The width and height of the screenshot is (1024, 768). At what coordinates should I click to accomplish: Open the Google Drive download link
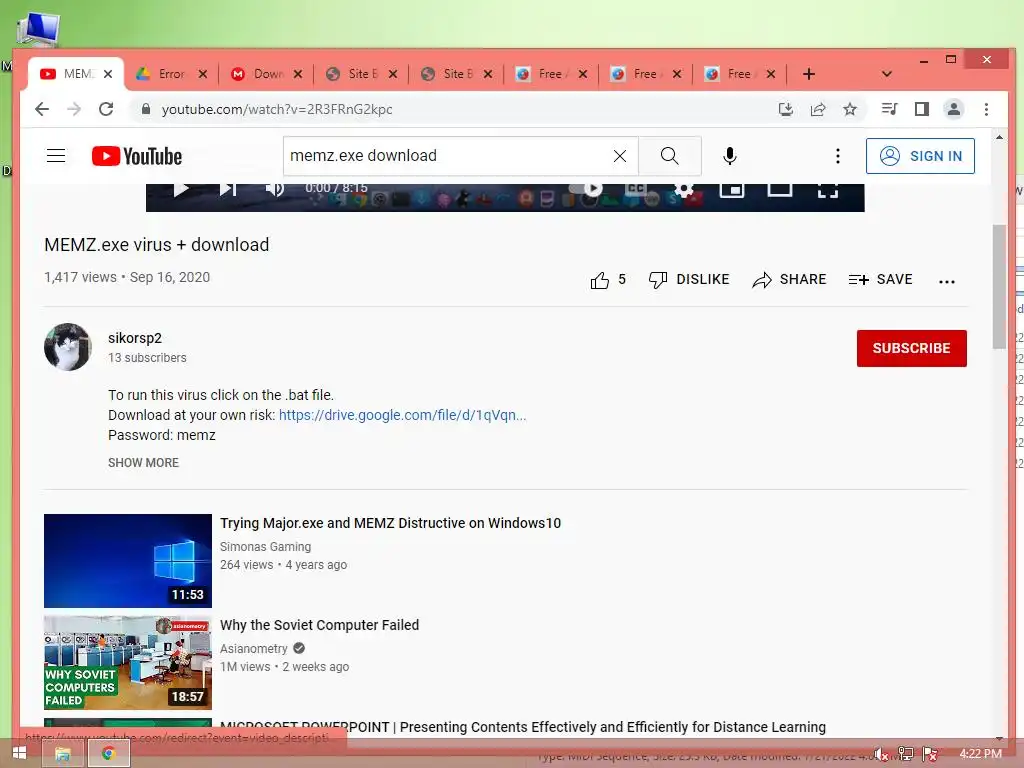402,415
